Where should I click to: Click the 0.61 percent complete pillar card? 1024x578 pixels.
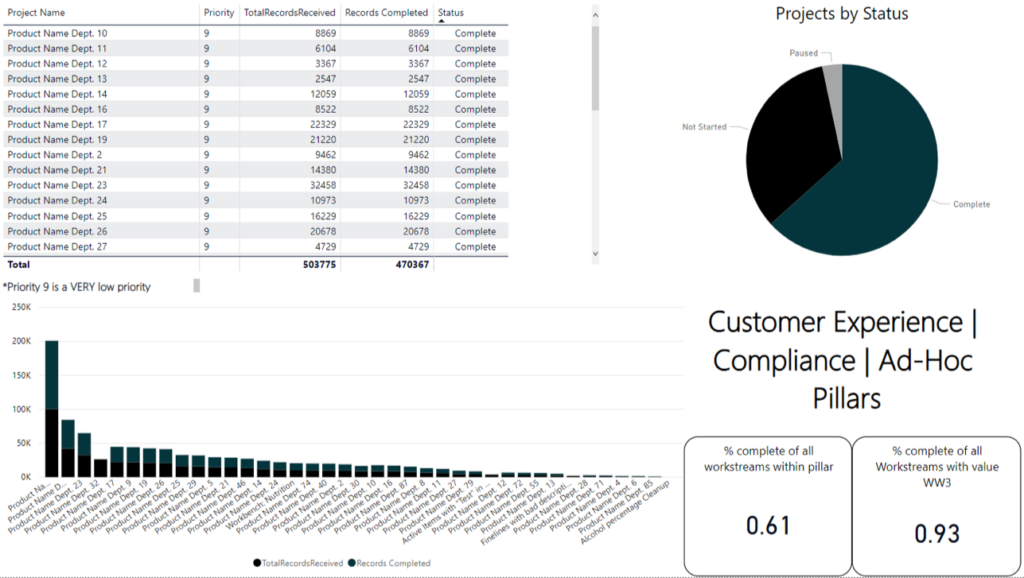coord(765,503)
